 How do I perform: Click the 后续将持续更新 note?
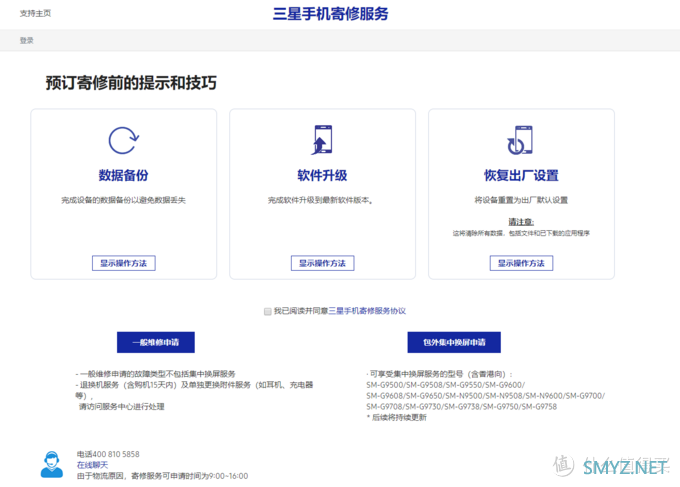[x=396, y=417]
